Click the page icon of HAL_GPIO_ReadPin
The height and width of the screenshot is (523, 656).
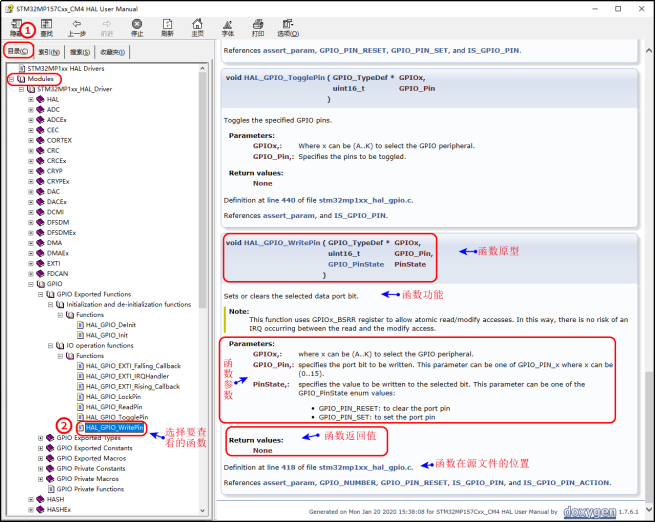pos(81,407)
